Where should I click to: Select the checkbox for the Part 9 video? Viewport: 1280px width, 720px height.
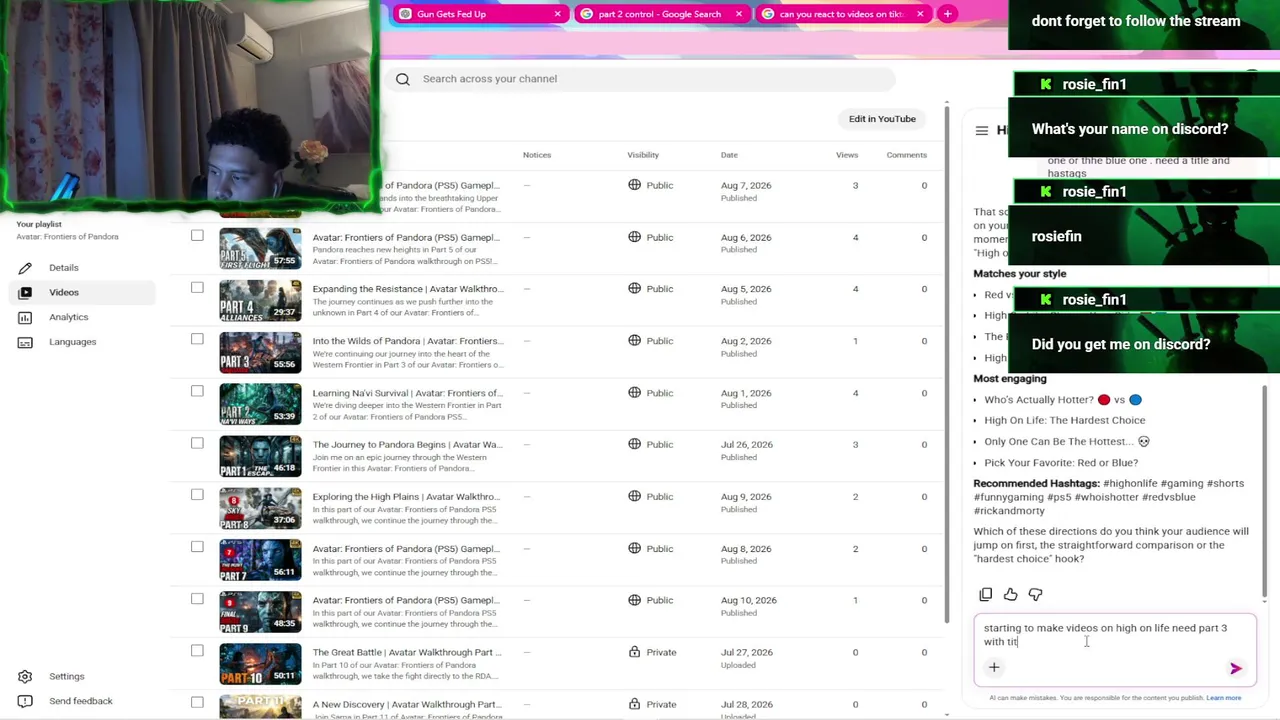(x=197, y=599)
